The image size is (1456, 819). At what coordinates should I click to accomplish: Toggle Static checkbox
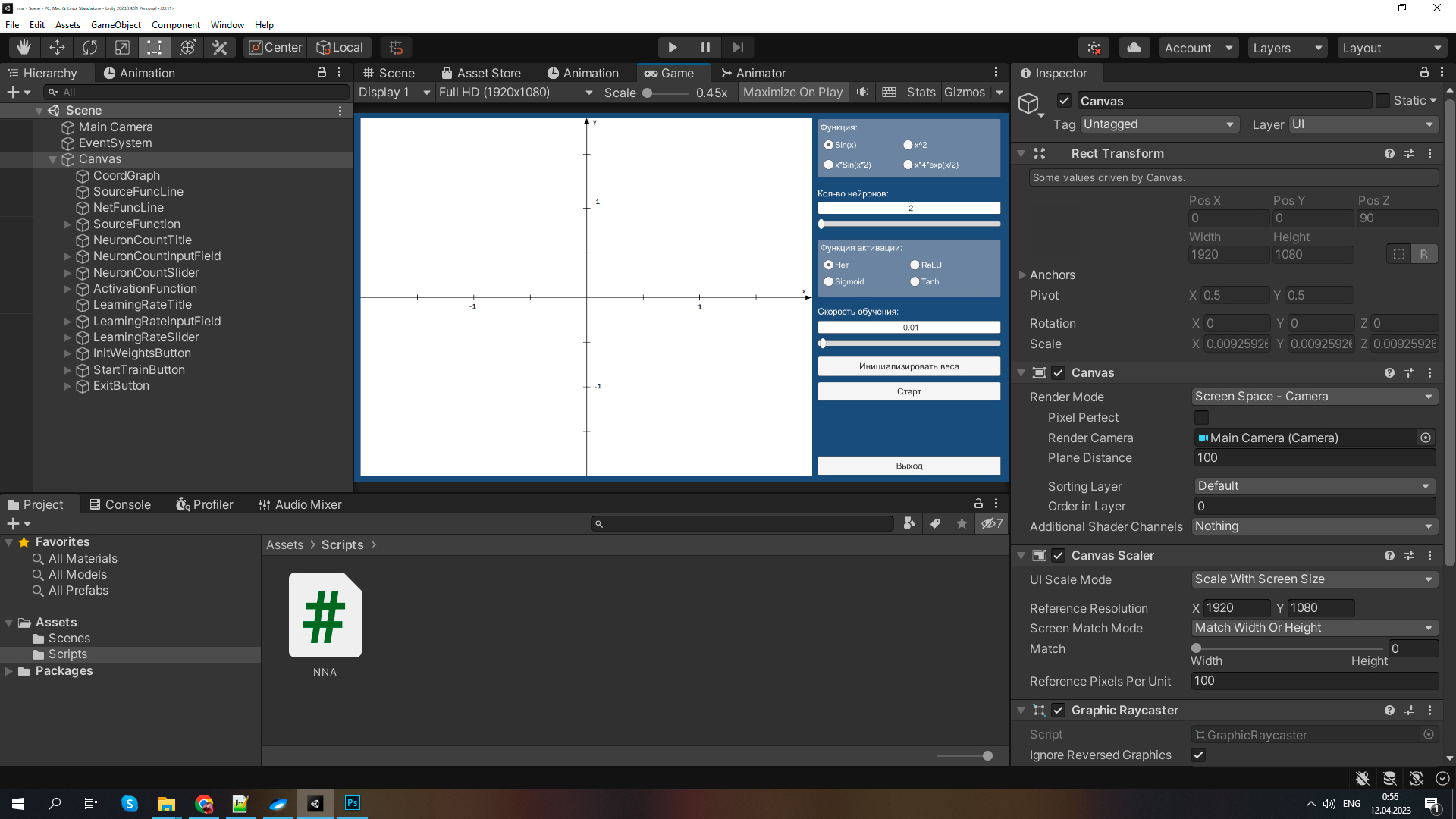pos(1382,100)
